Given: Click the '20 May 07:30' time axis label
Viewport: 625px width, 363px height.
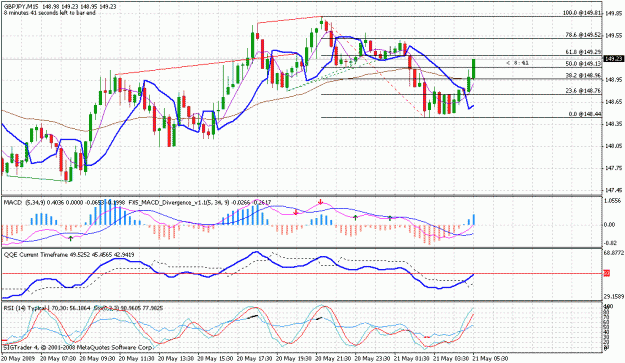Looking at the screenshot, I should coord(57,359).
